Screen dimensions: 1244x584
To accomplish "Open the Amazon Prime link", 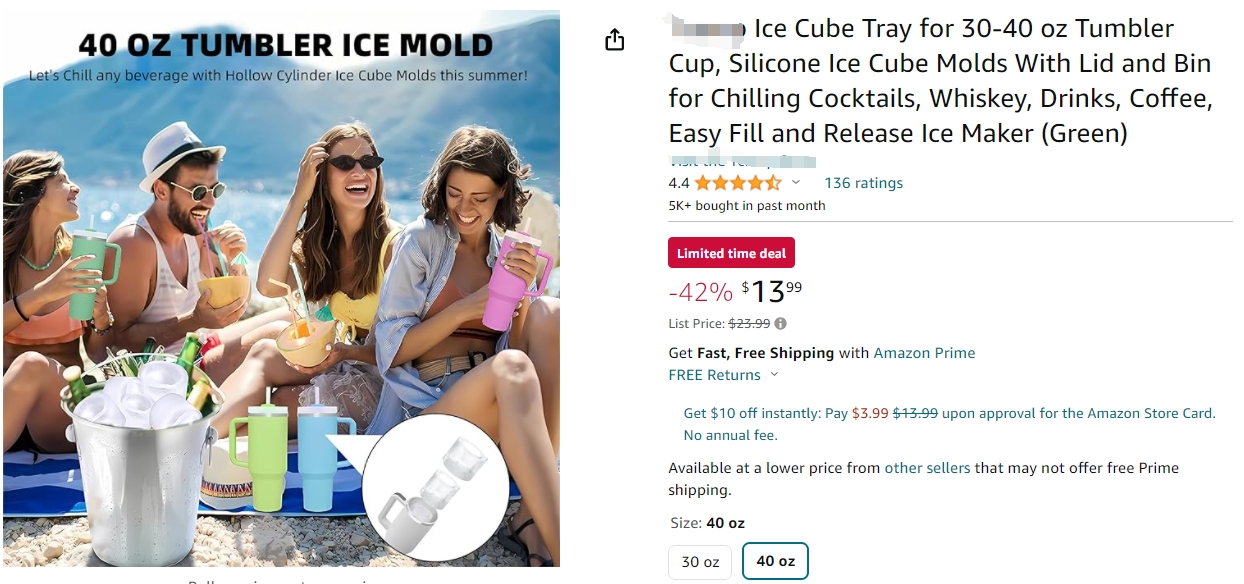I will click(924, 353).
